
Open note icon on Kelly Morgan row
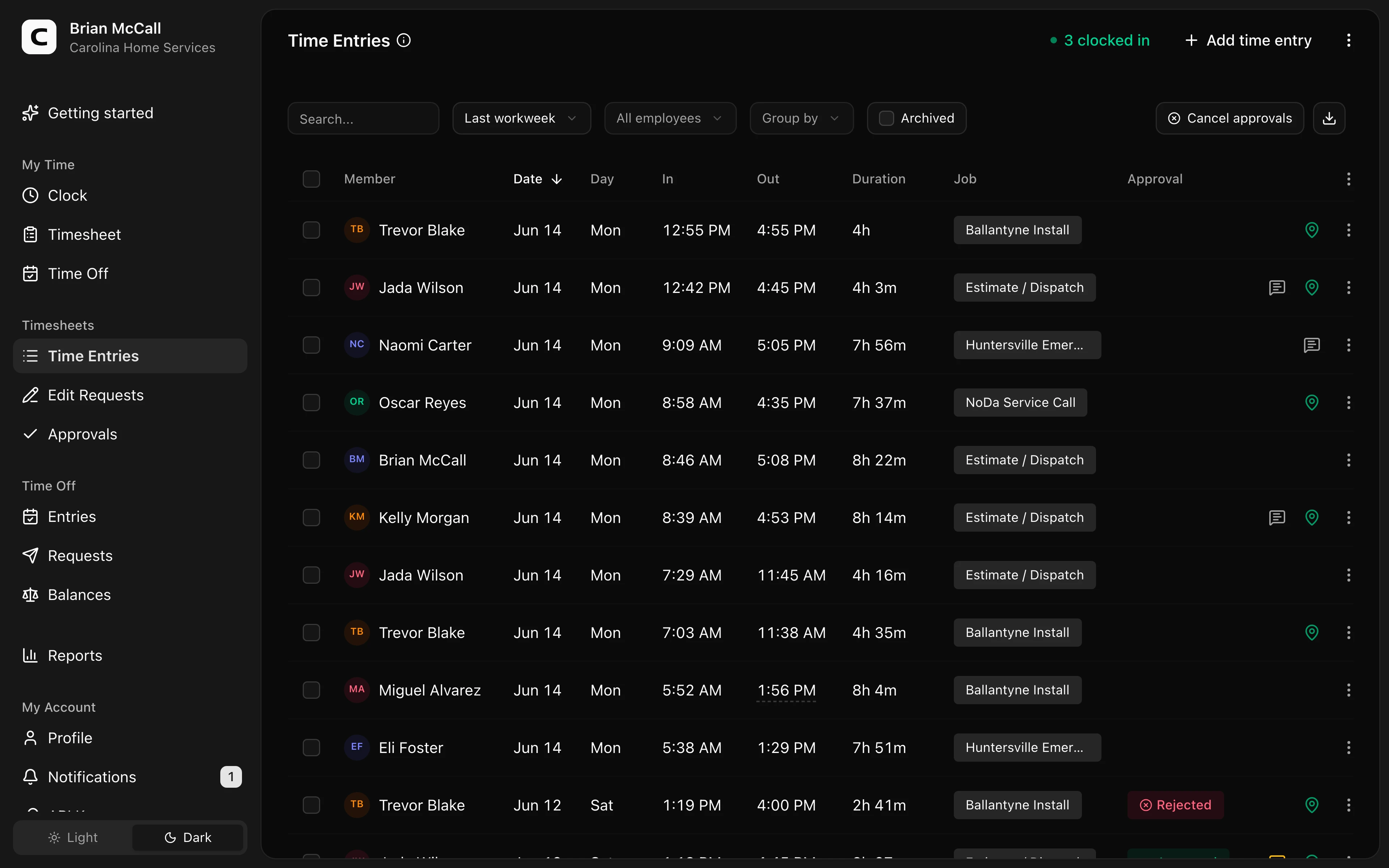coord(1277,518)
